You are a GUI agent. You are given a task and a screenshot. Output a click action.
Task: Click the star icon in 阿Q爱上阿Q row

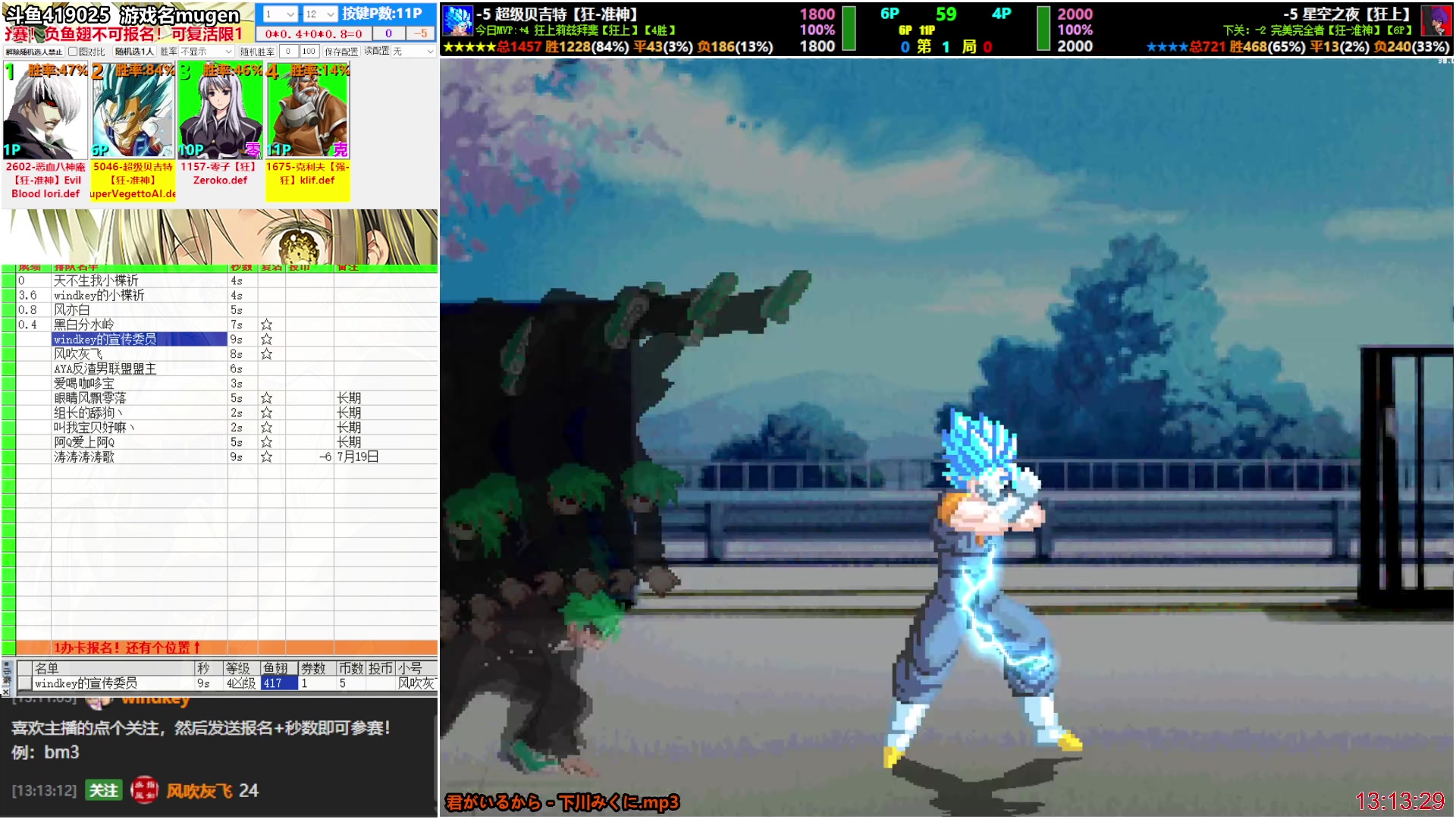click(x=266, y=442)
